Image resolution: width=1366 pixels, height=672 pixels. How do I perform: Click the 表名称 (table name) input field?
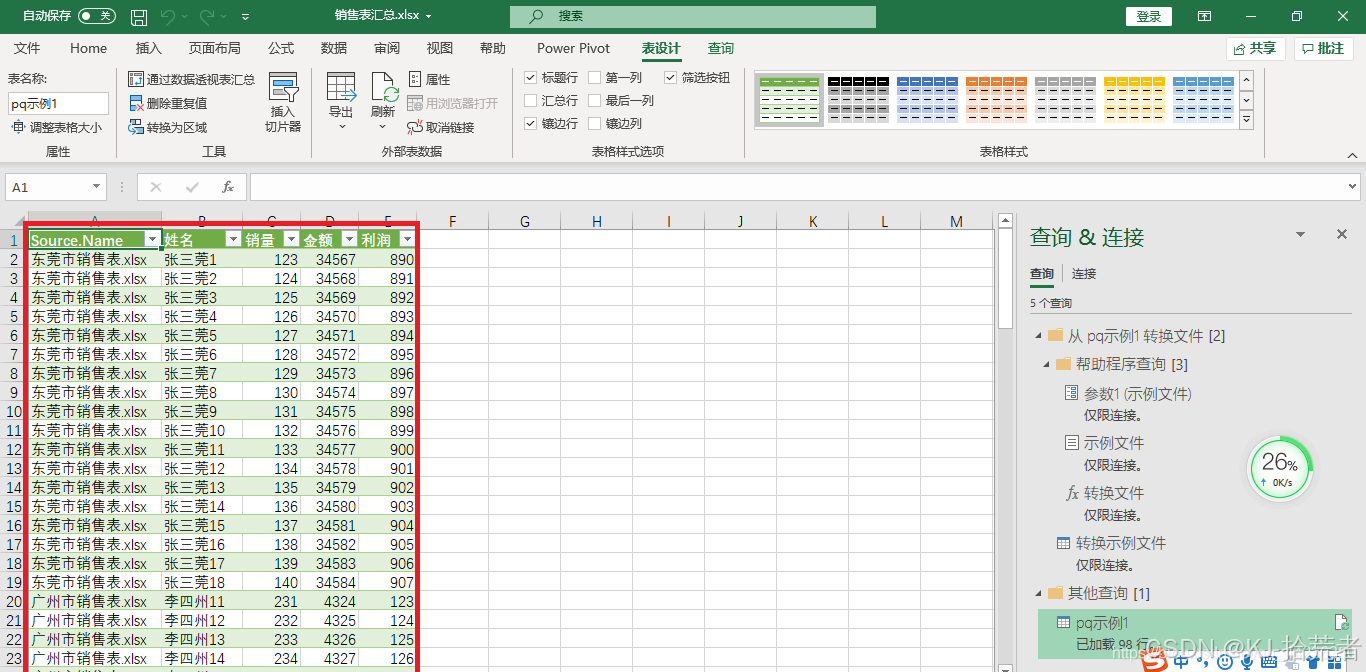[58, 103]
